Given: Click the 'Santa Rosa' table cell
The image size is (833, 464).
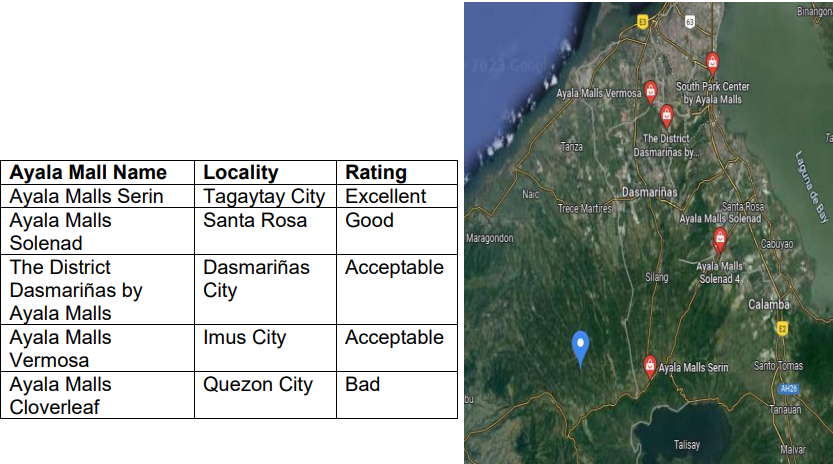Looking at the screenshot, I should [x=266, y=231].
